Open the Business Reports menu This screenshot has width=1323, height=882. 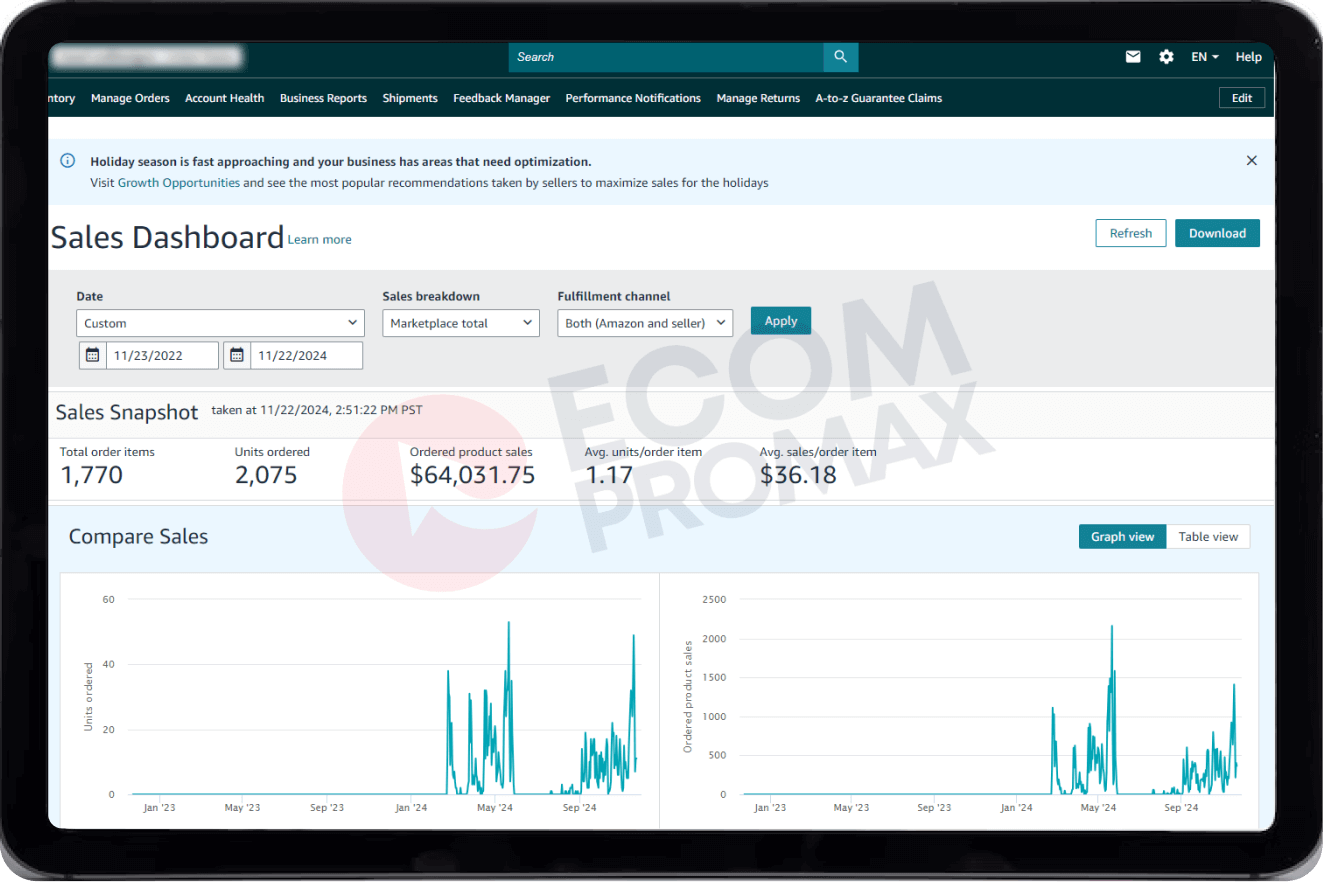323,98
